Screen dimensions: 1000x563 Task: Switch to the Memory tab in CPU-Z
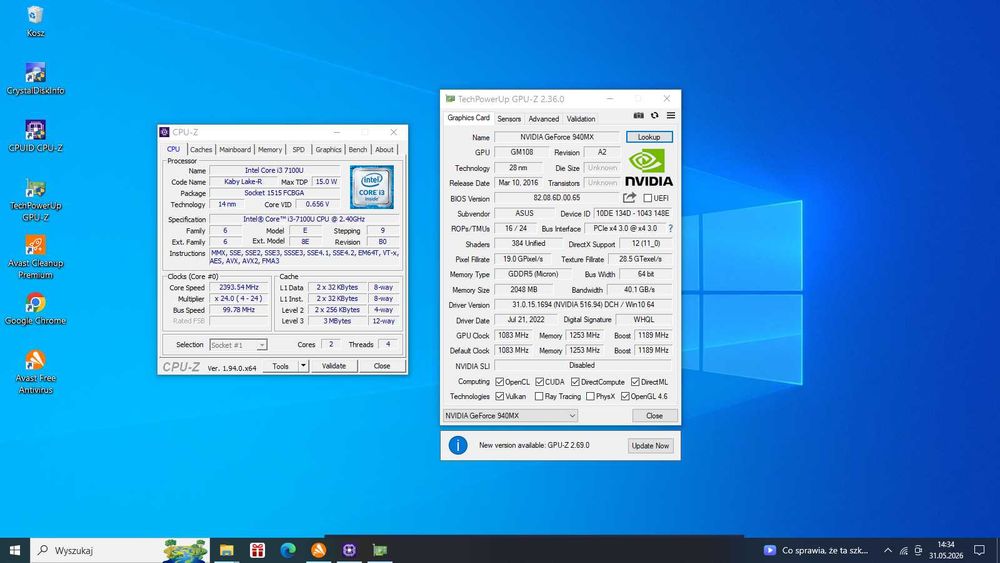[x=270, y=149]
